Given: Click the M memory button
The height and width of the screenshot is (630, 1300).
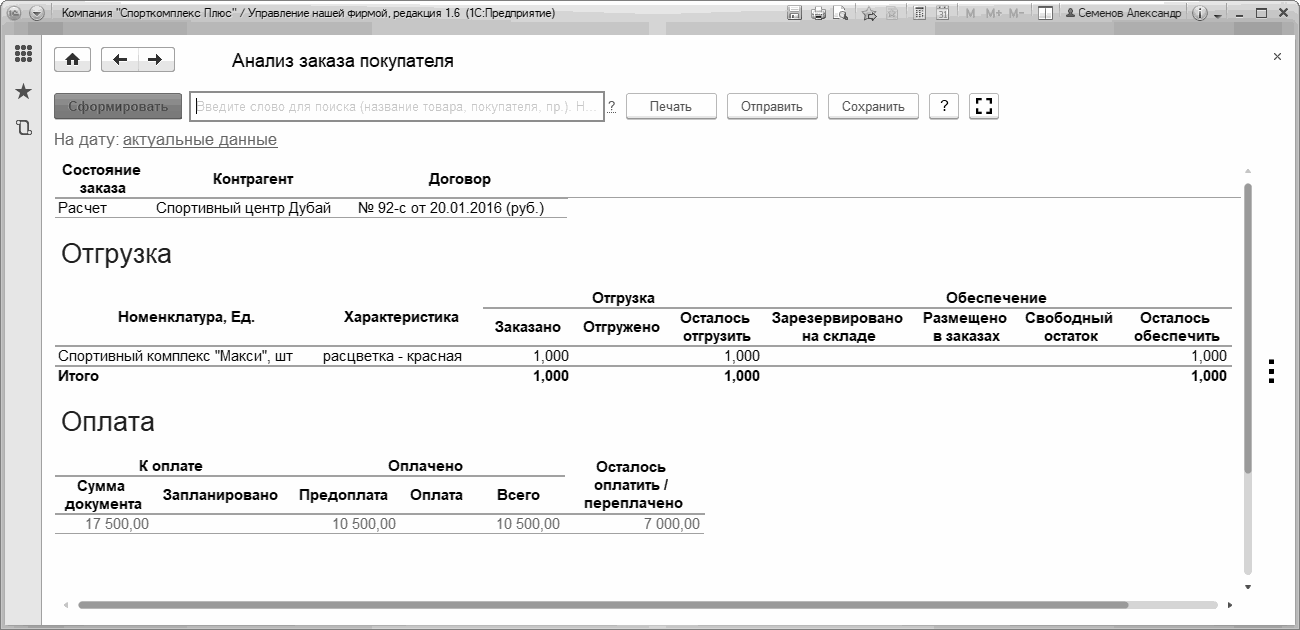Looking at the screenshot, I should 971,14.
